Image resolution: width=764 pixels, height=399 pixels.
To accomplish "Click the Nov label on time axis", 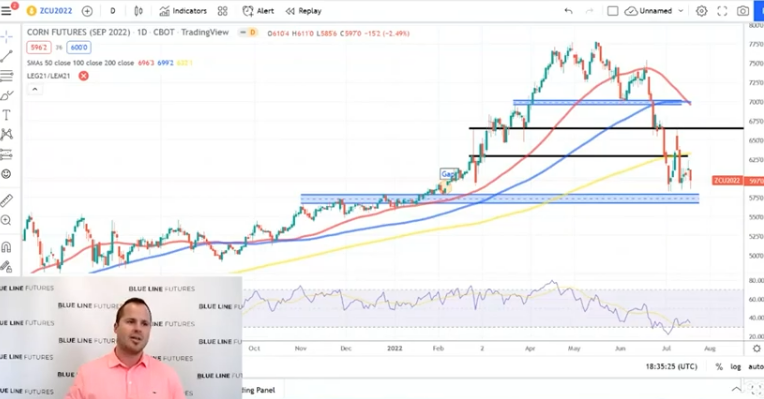I will point(301,348).
